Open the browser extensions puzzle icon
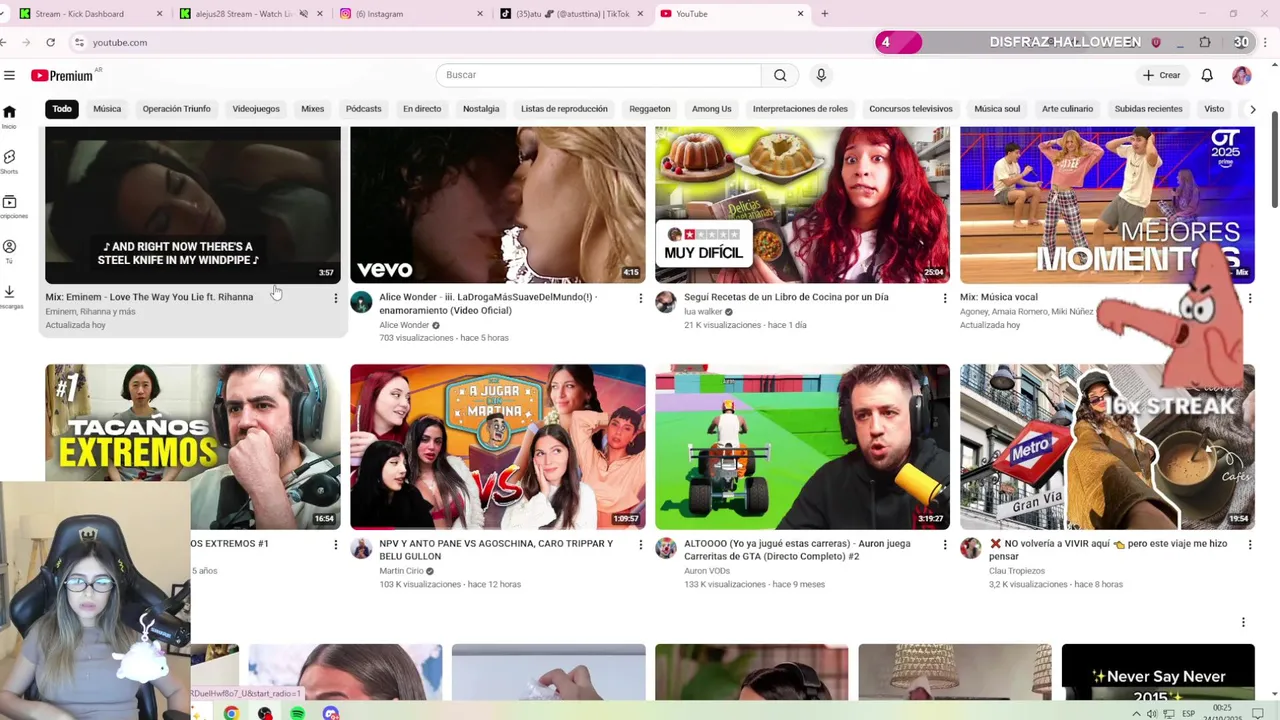 coord(1204,42)
